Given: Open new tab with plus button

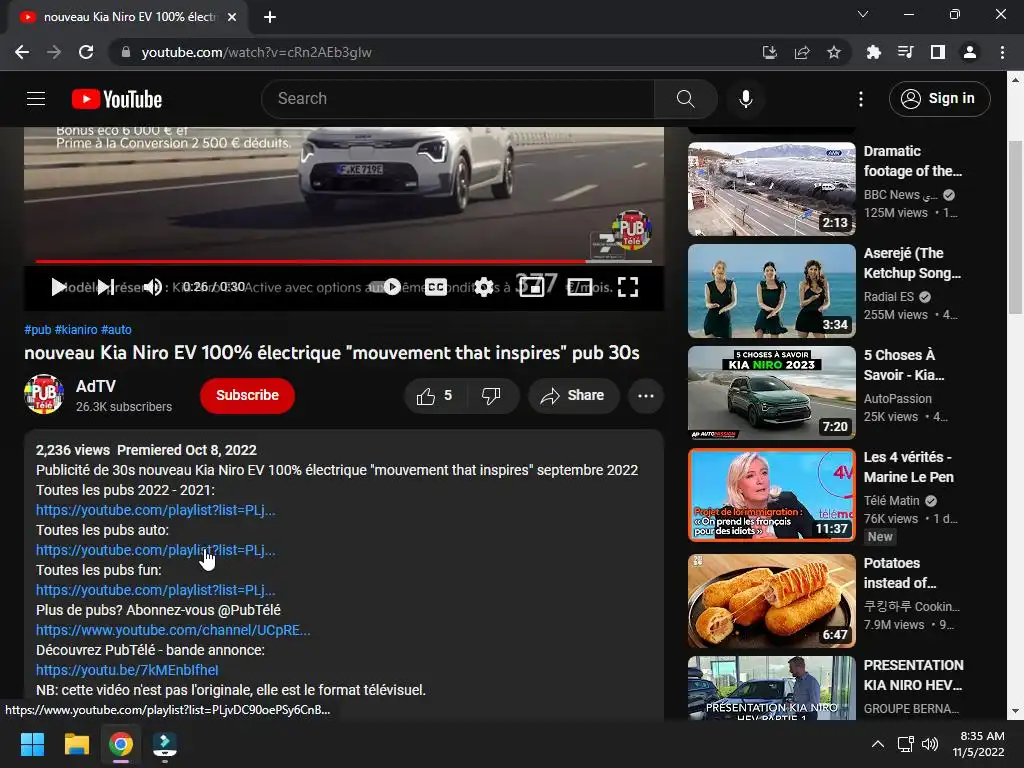Looking at the screenshot, I should coord(270,17).
